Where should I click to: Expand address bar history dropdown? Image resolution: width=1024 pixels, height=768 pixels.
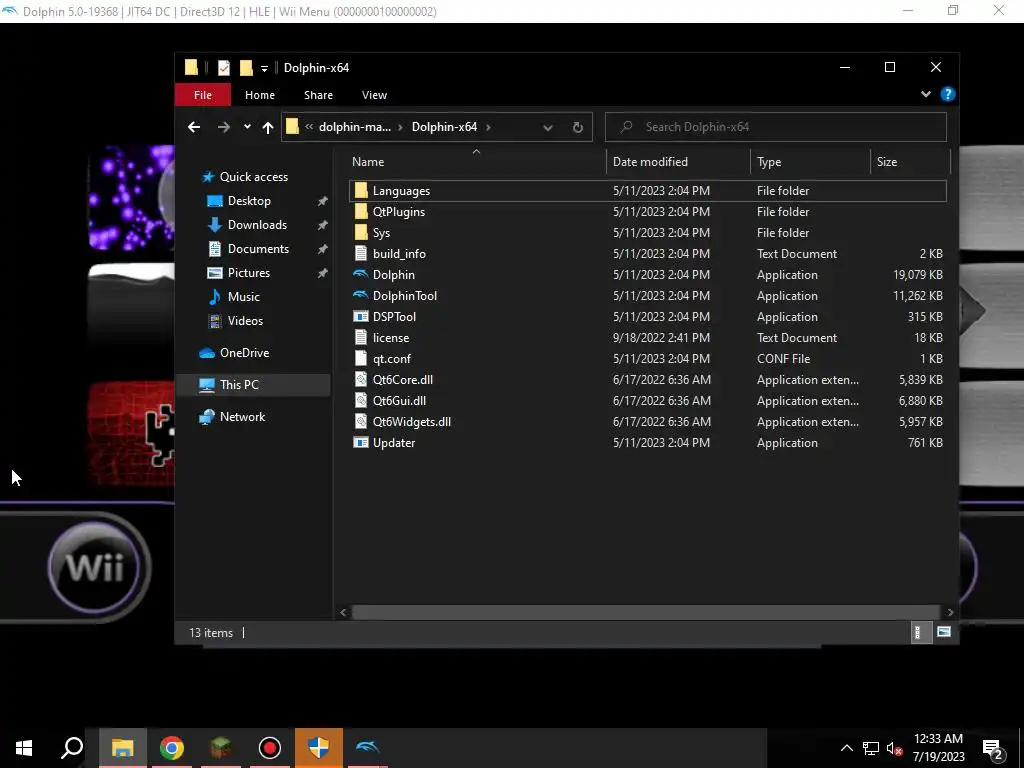tap(548, 127)
